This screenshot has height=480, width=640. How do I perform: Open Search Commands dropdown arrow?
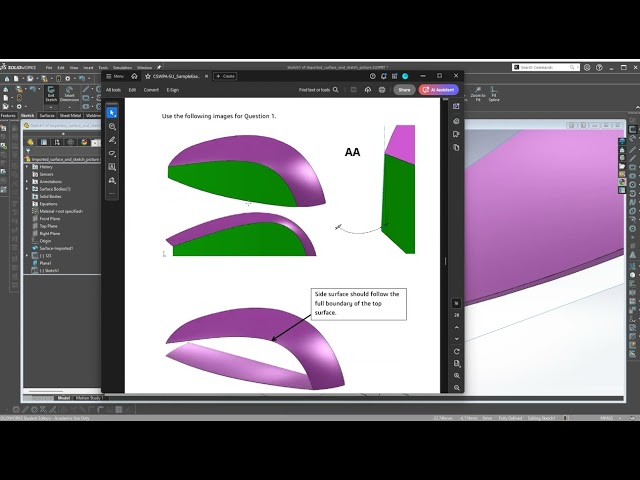coord(577,67)
